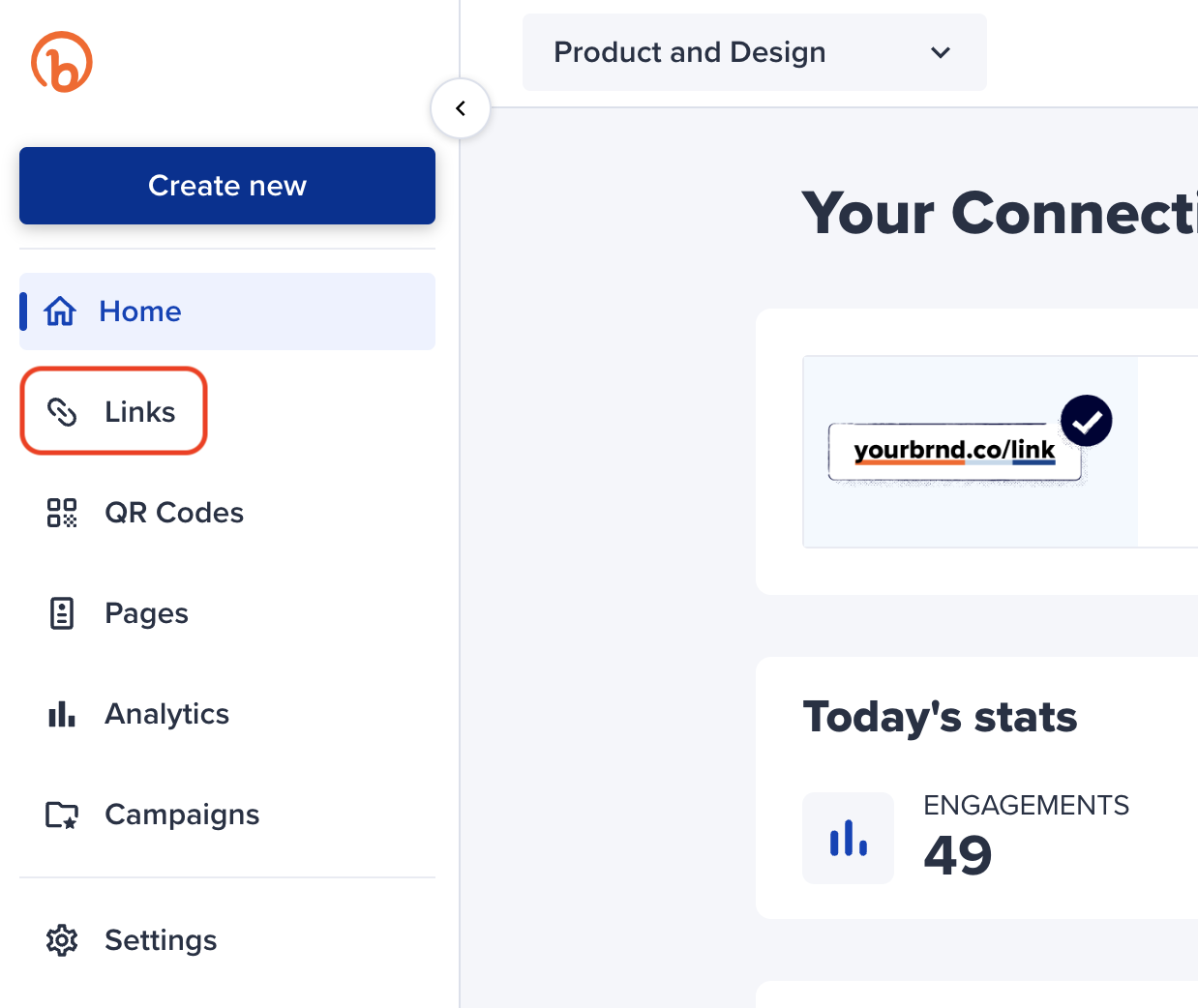Screen dimensions: 1198x1008
Task: Click the Pages document icon
Action: [61, 612]
